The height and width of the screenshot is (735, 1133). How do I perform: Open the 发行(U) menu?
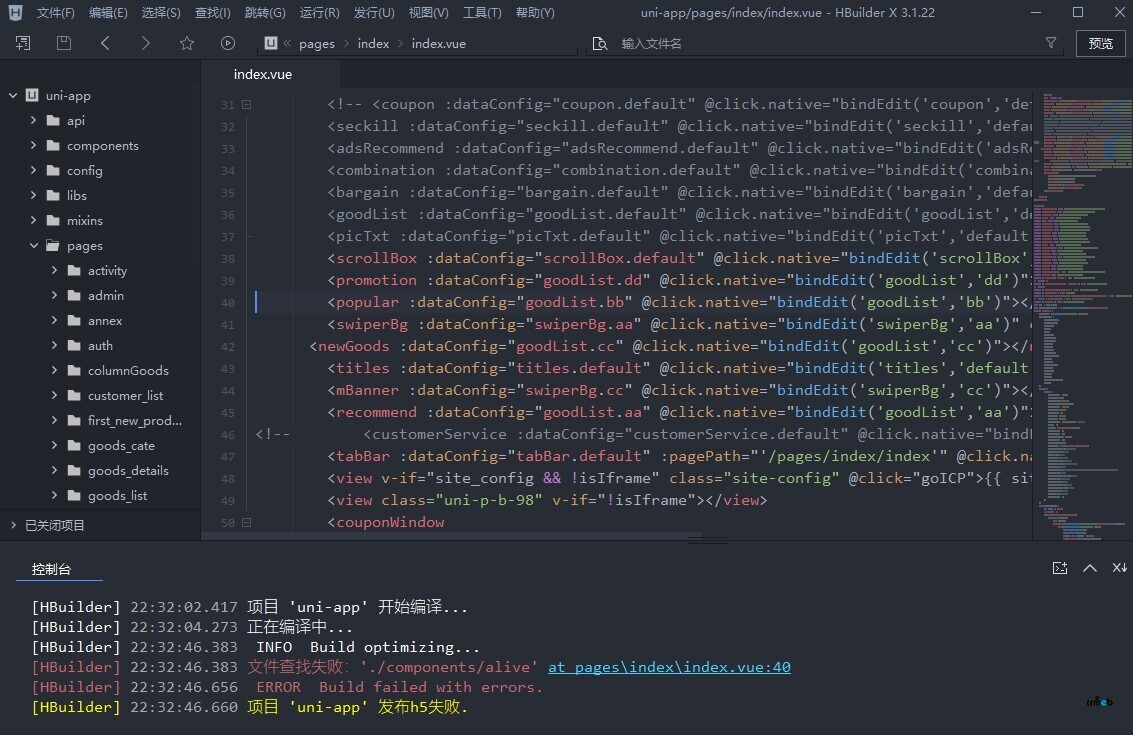(374, 12)
